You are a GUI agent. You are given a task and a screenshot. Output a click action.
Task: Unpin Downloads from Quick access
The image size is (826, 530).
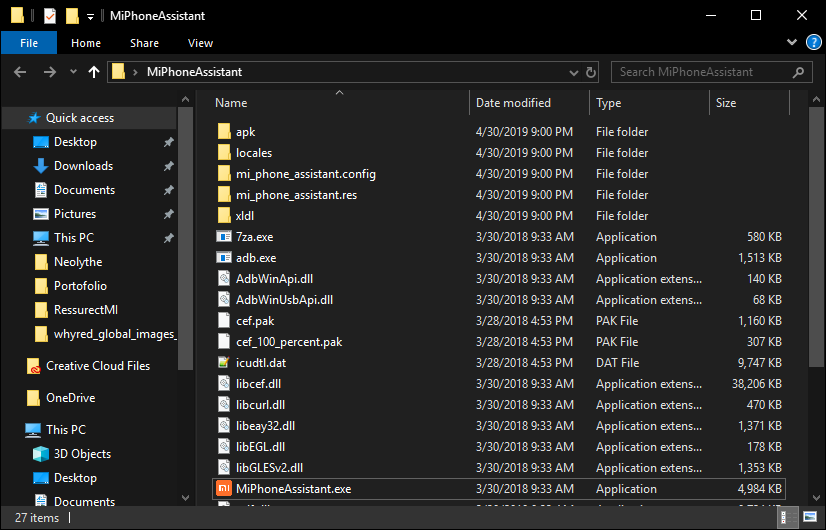169,166
